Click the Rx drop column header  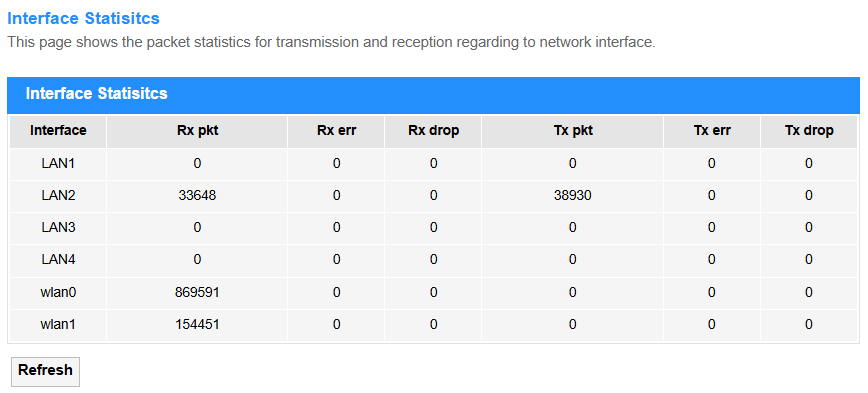[433, 131]
